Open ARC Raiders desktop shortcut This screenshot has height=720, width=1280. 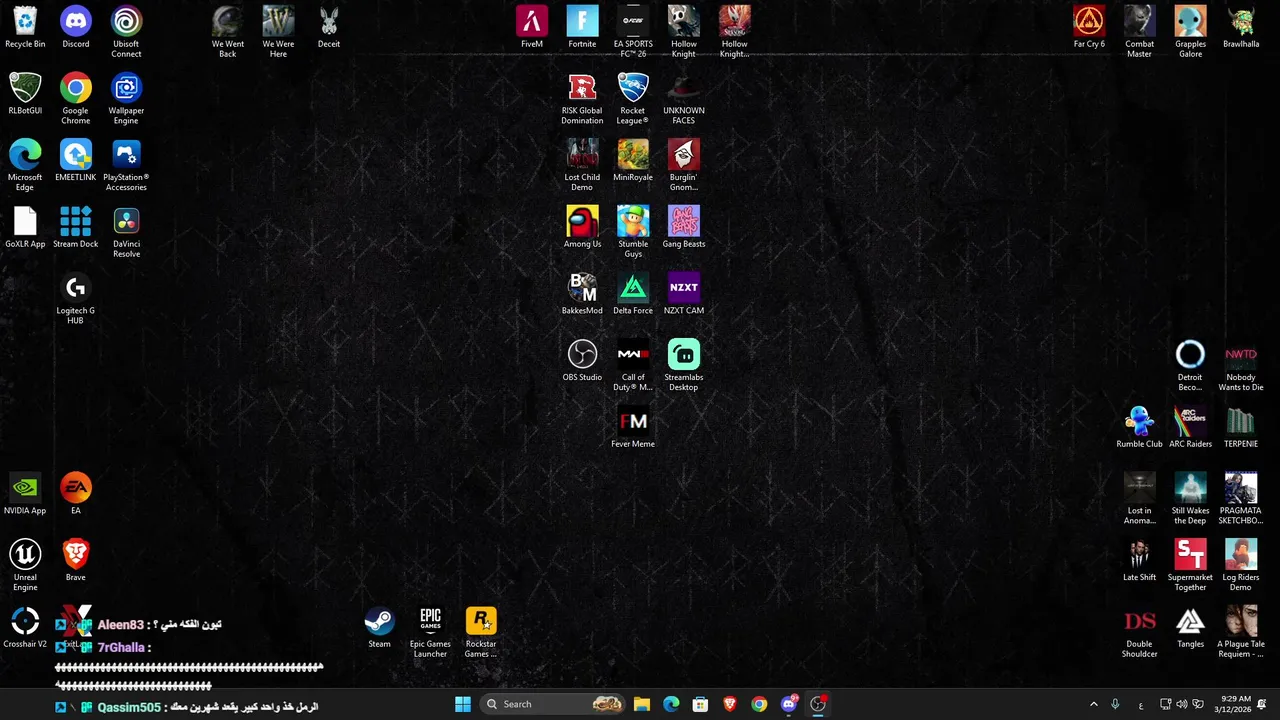(x=1190, y=428)
